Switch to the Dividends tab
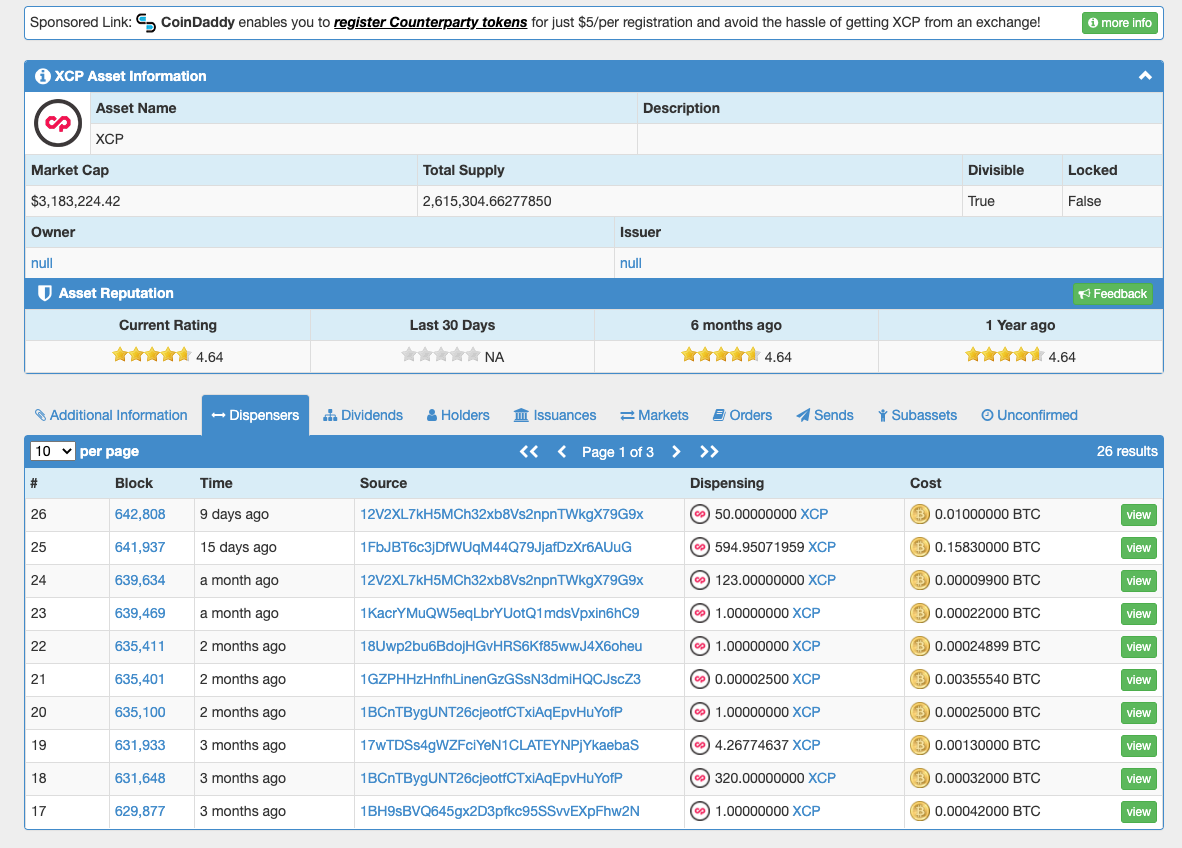 click(x=363, y=415)
